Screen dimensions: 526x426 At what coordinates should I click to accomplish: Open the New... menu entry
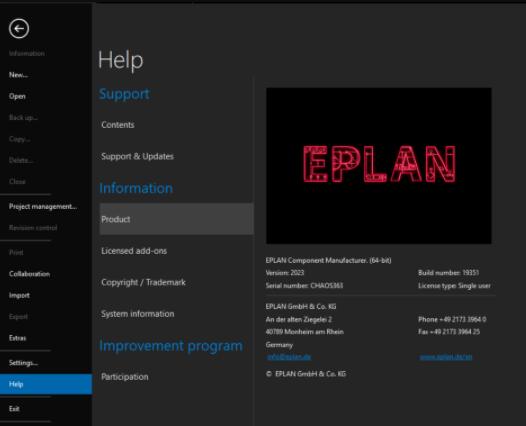tap(18, 75)
